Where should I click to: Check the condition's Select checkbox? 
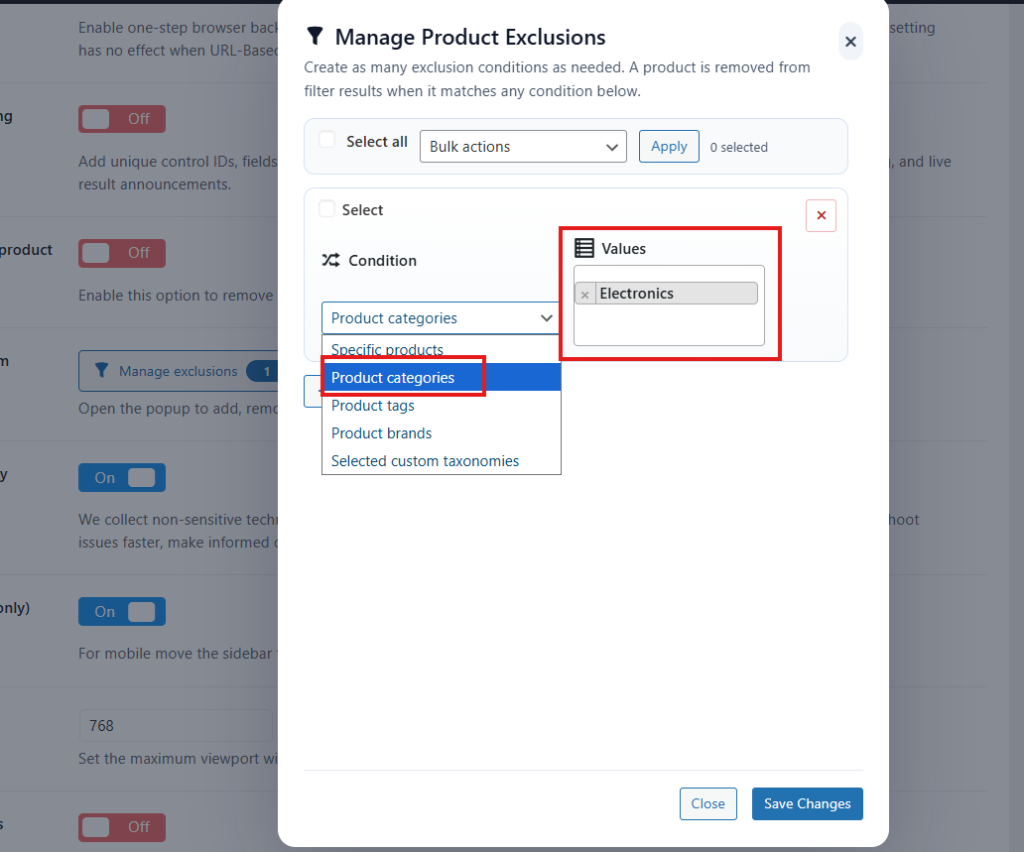[327, 209]
